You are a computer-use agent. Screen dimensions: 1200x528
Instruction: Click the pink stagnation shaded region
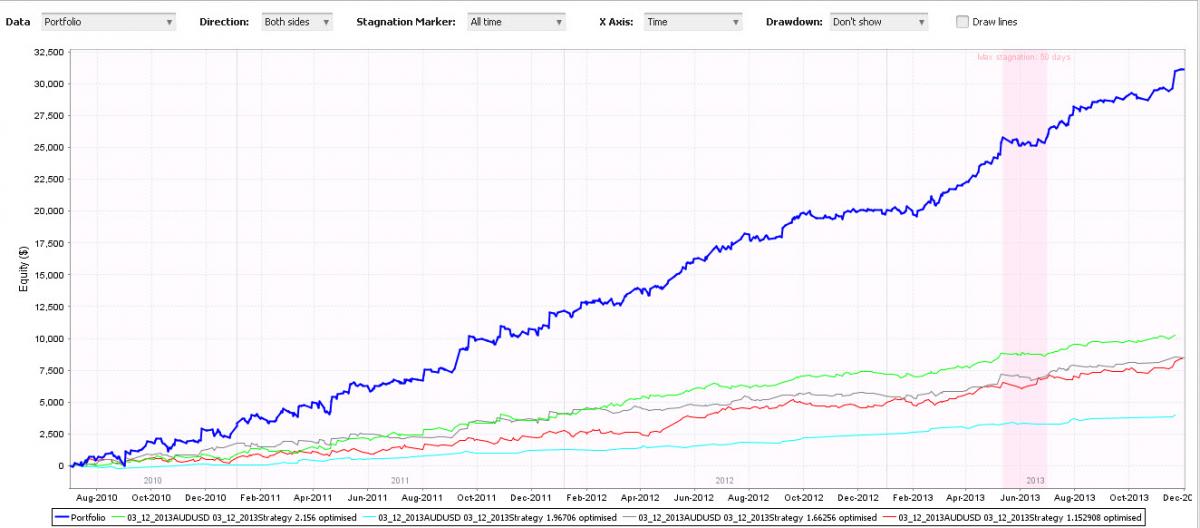click(1024, 270)
